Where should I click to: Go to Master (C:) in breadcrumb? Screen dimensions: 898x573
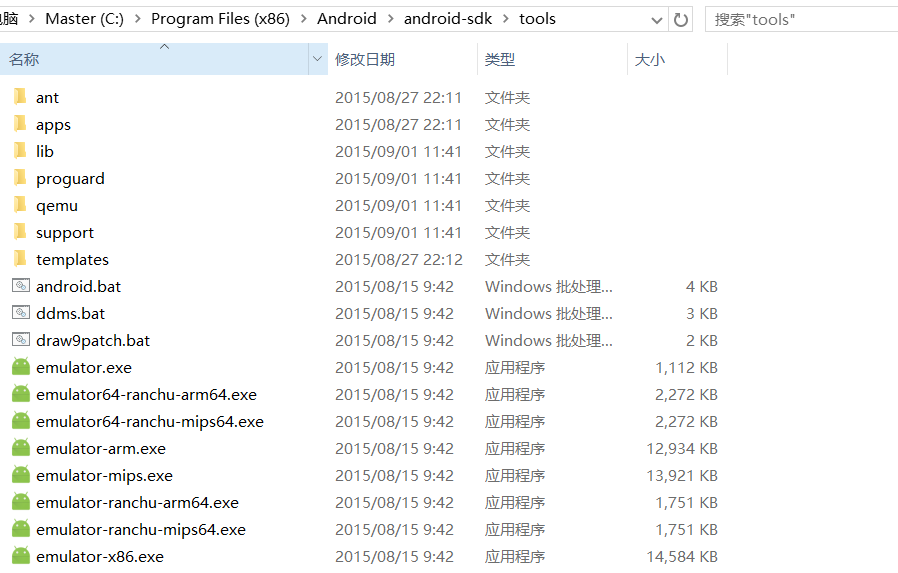coord(85,19)
